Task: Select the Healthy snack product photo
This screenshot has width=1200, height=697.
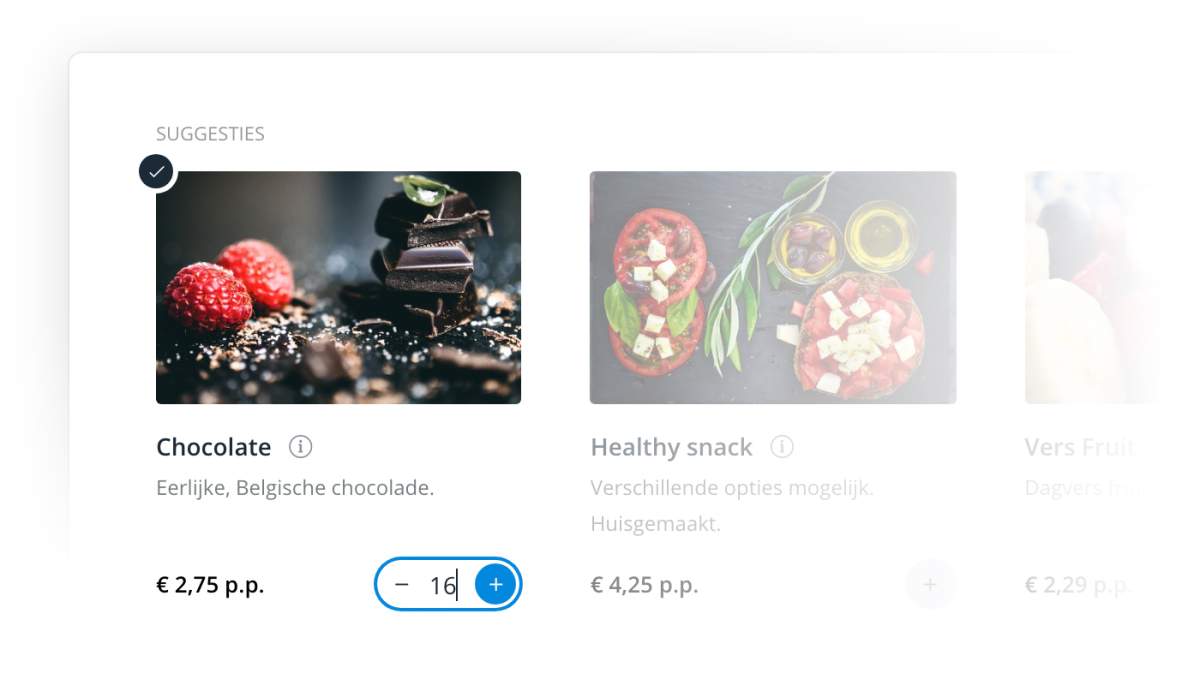Action: click(x=773, y=288)
